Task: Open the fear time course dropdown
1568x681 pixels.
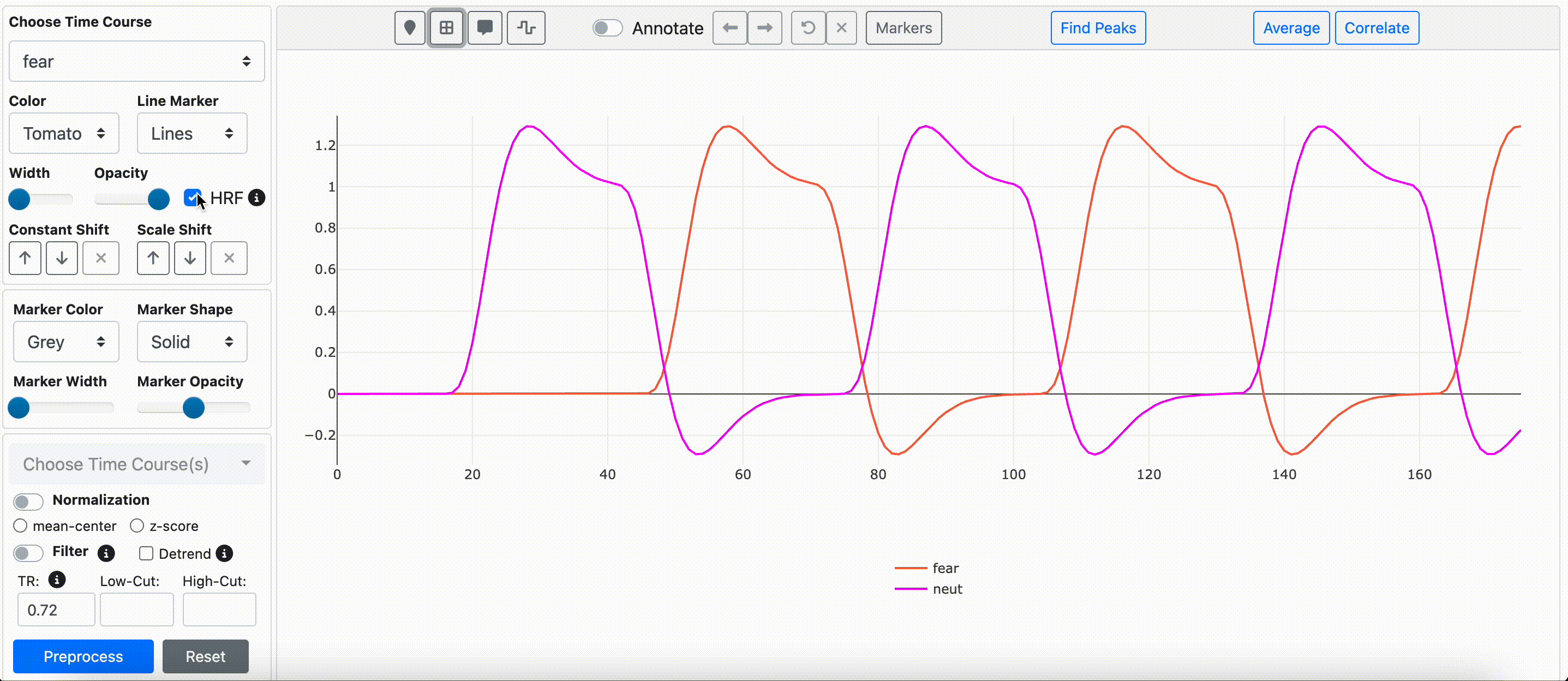Action: (x=136, y=62)
